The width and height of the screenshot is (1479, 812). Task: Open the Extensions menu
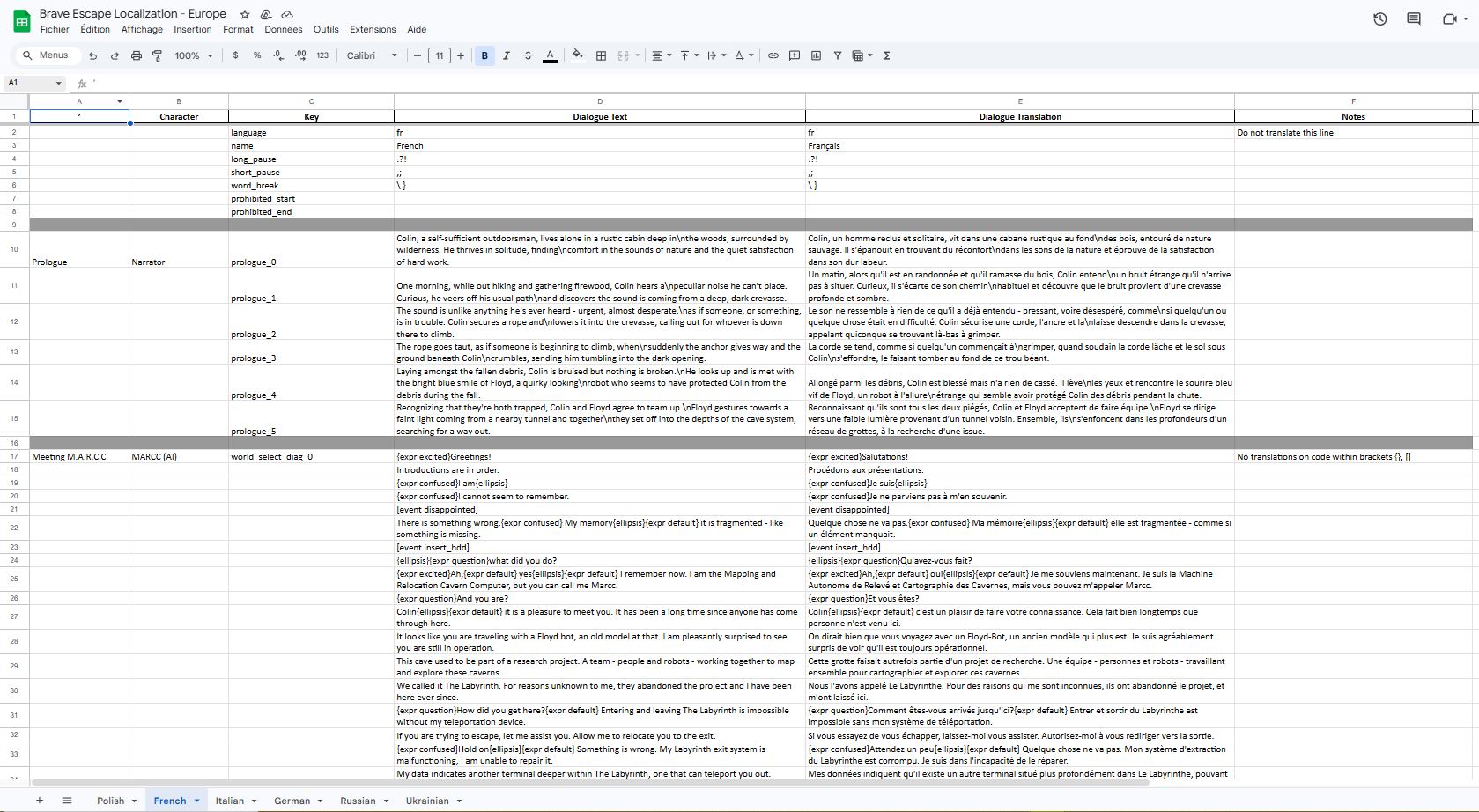(x=373, y=29)
